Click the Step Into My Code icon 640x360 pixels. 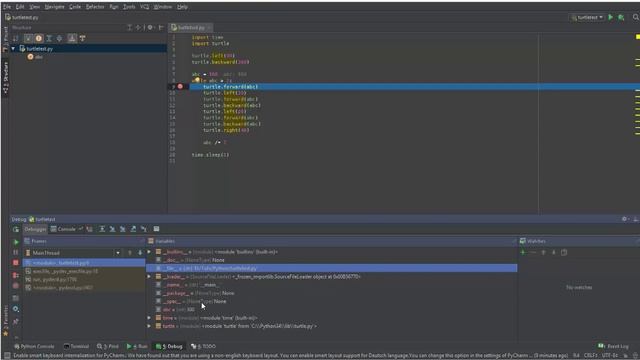(122, 229)
